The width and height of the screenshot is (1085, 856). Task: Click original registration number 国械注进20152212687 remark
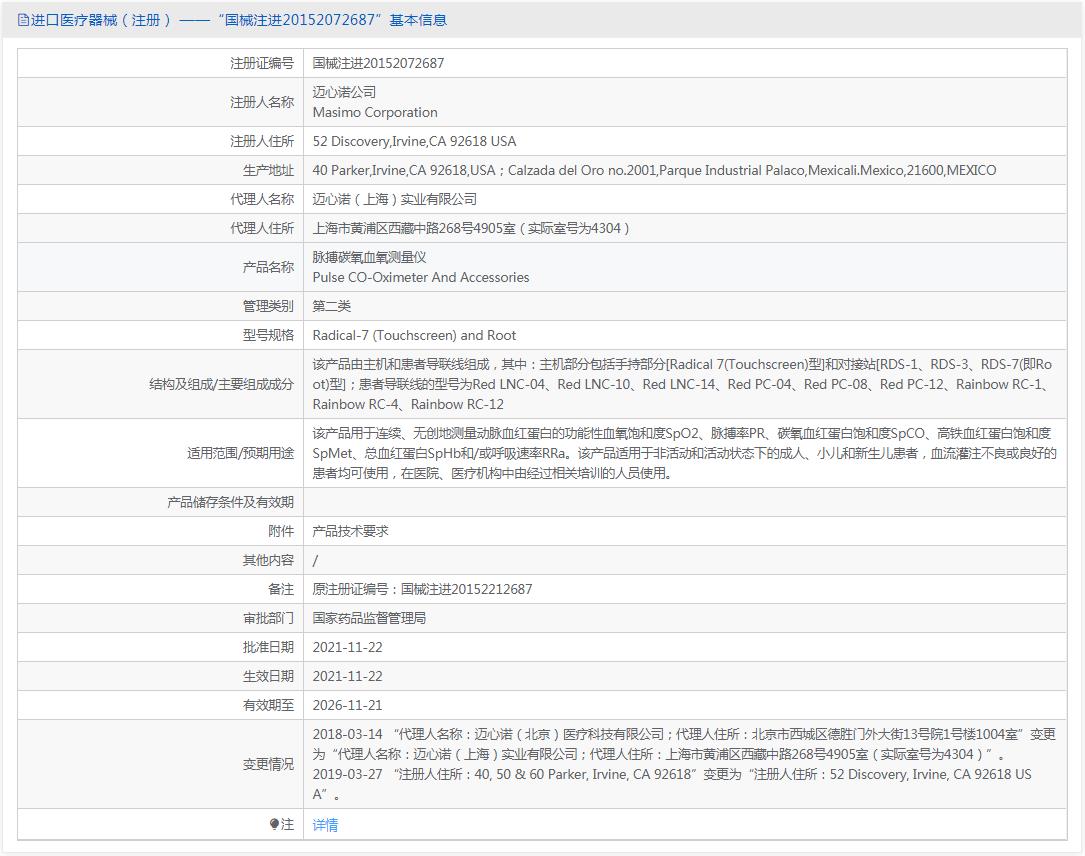click(422, 589)
